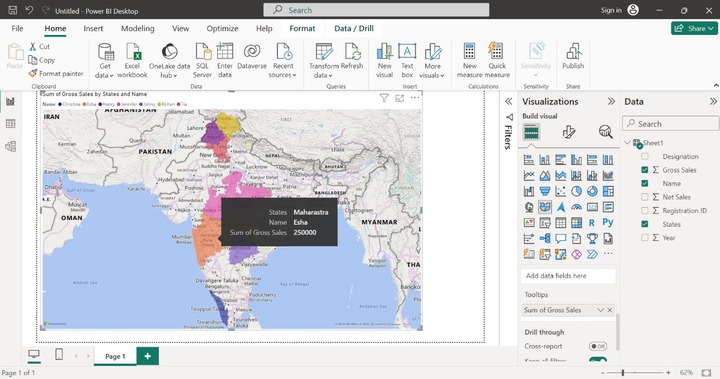Uncheck the States field
Viewport: 720px width, 379px height.
(x=645, y=224)
